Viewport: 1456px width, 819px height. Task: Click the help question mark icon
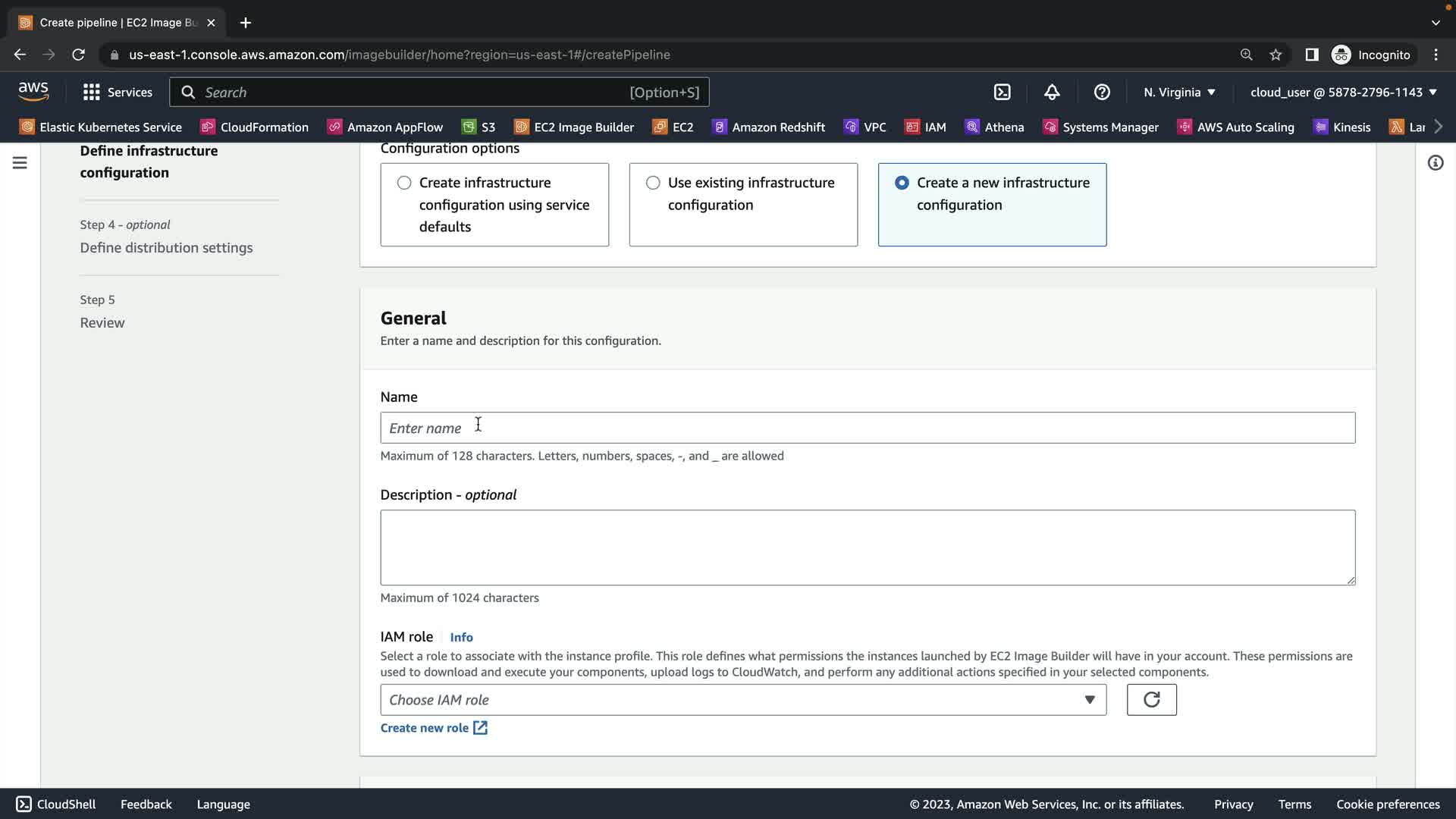(1102, 92)
